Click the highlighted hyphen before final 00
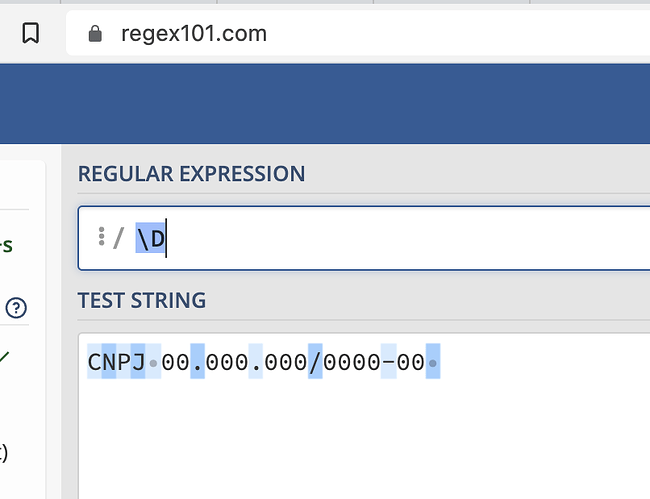 (x=389, y=362)
